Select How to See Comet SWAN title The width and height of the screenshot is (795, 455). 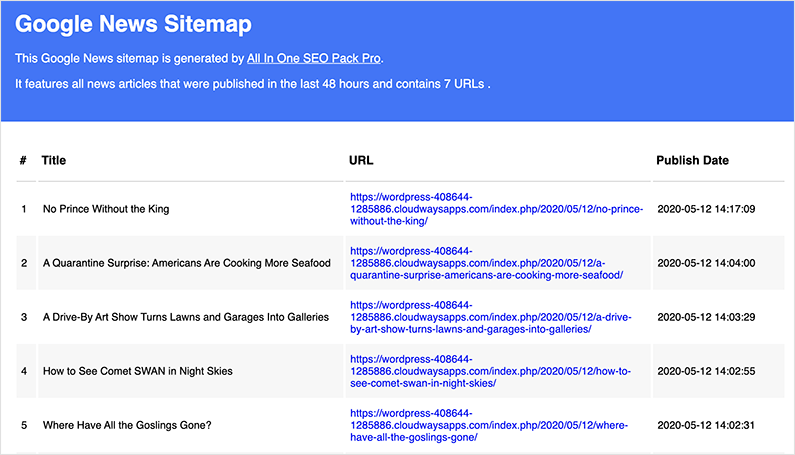[x=137, y=371]
